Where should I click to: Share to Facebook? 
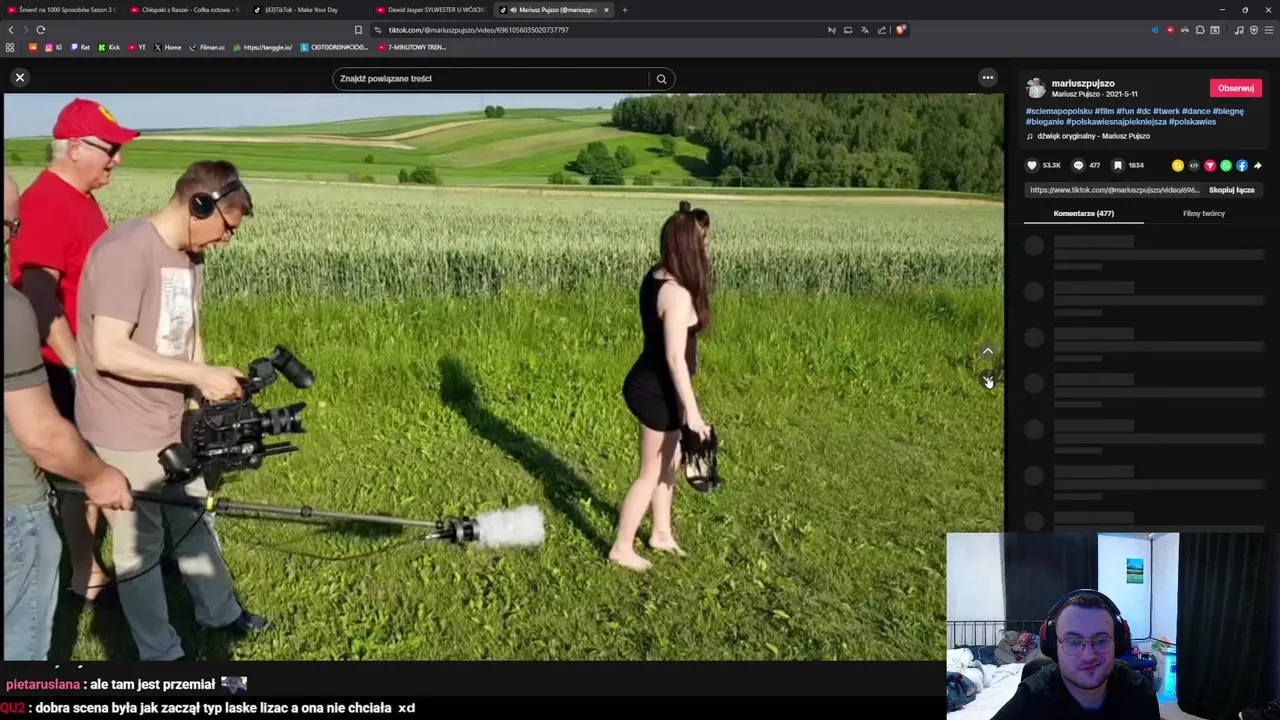tap(1242, 165)
